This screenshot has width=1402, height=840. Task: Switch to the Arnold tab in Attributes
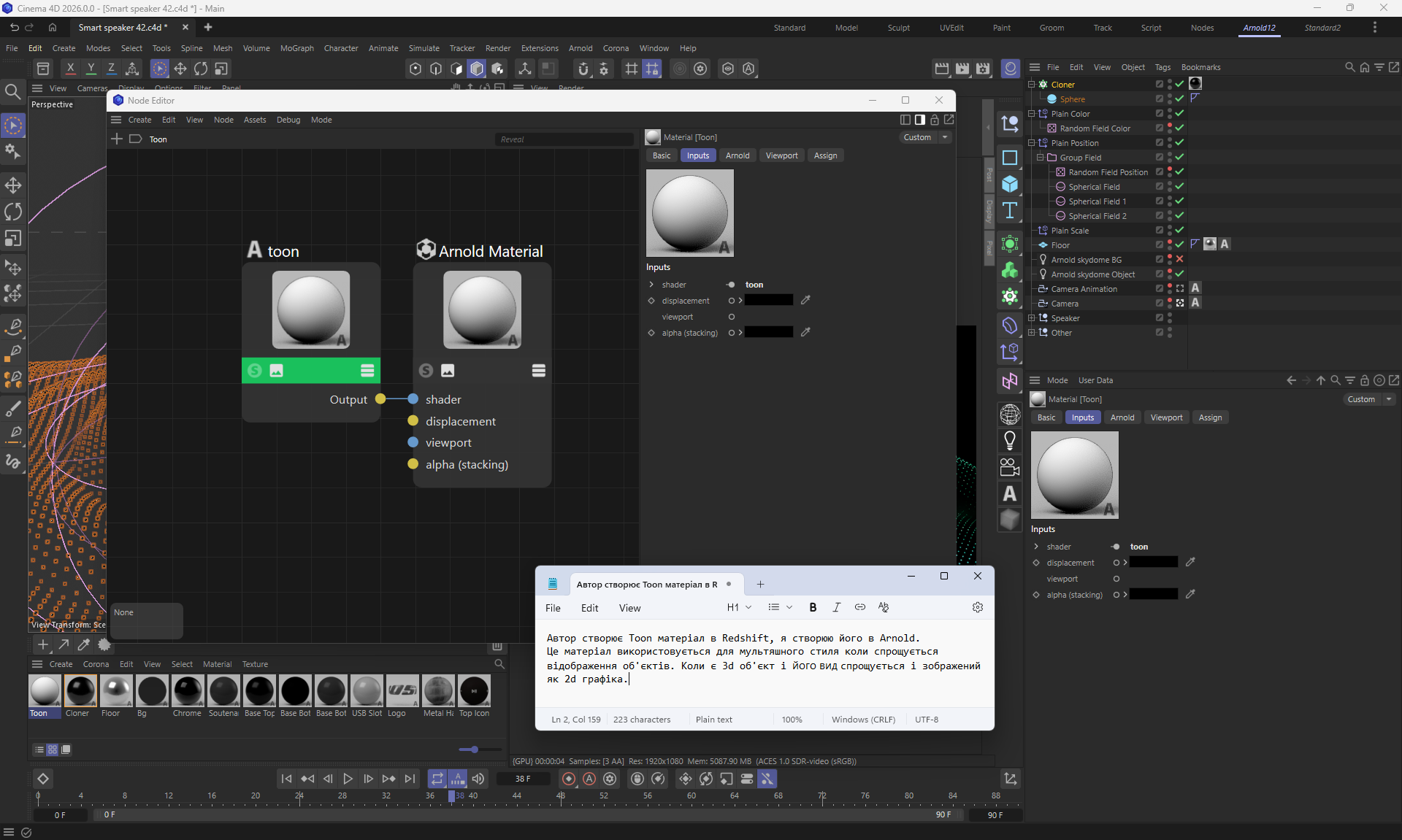pos(1122,417)
